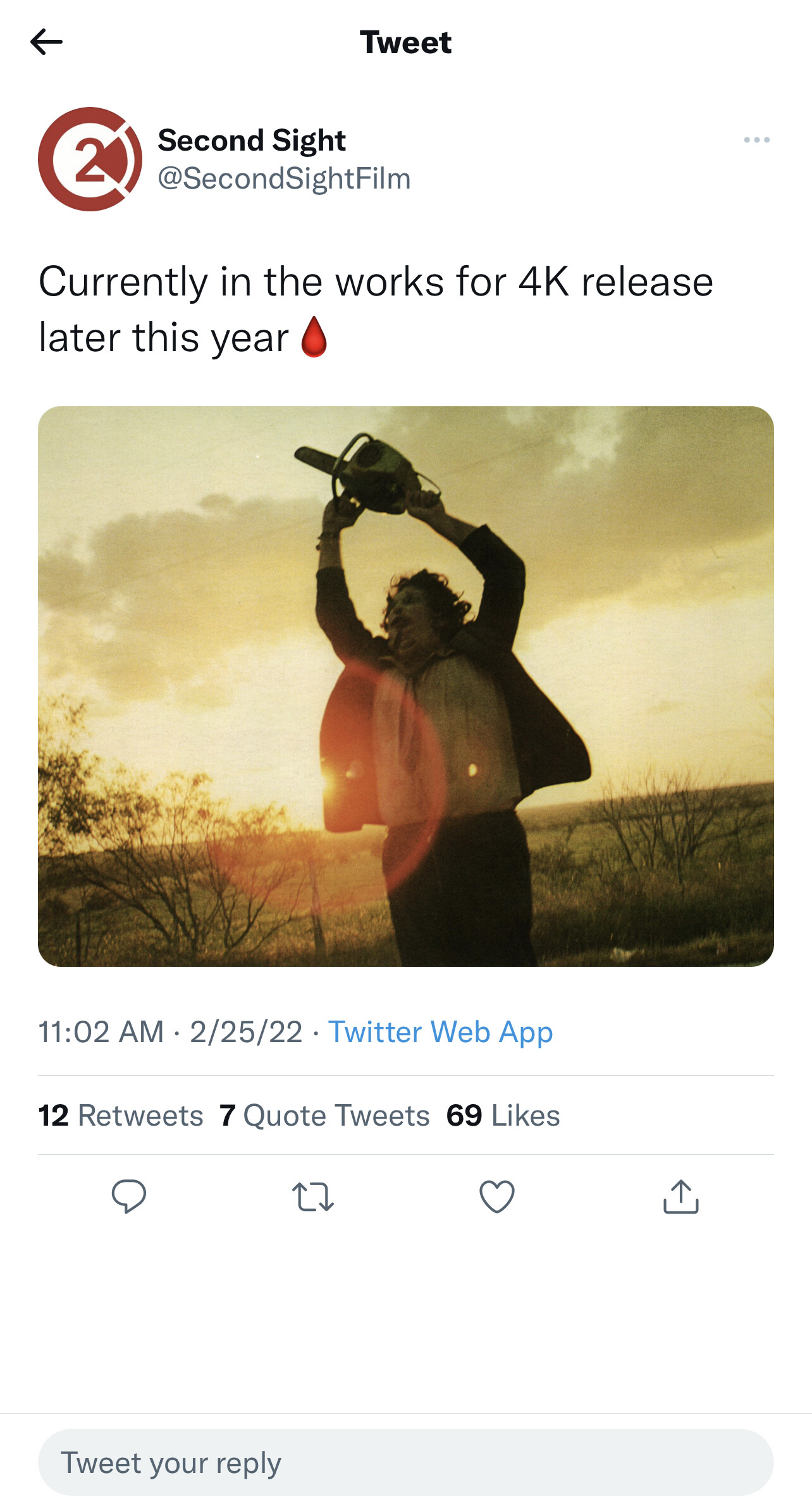This screenshot has height=1511, width=812.
Task: Retweet this post using the retweet icon
Action: [313, 1196]
